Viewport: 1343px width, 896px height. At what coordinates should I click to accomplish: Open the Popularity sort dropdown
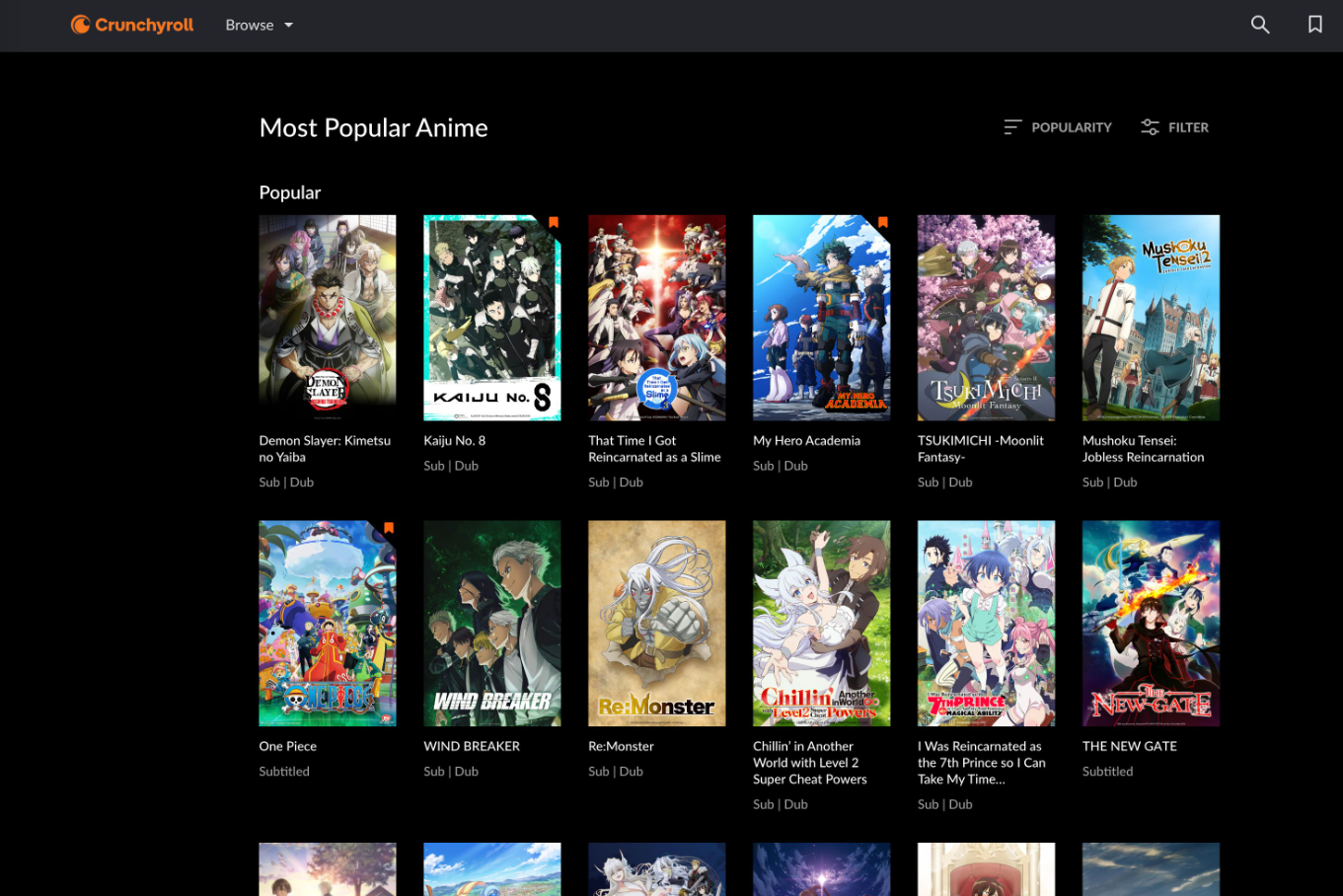point(1058,127)
